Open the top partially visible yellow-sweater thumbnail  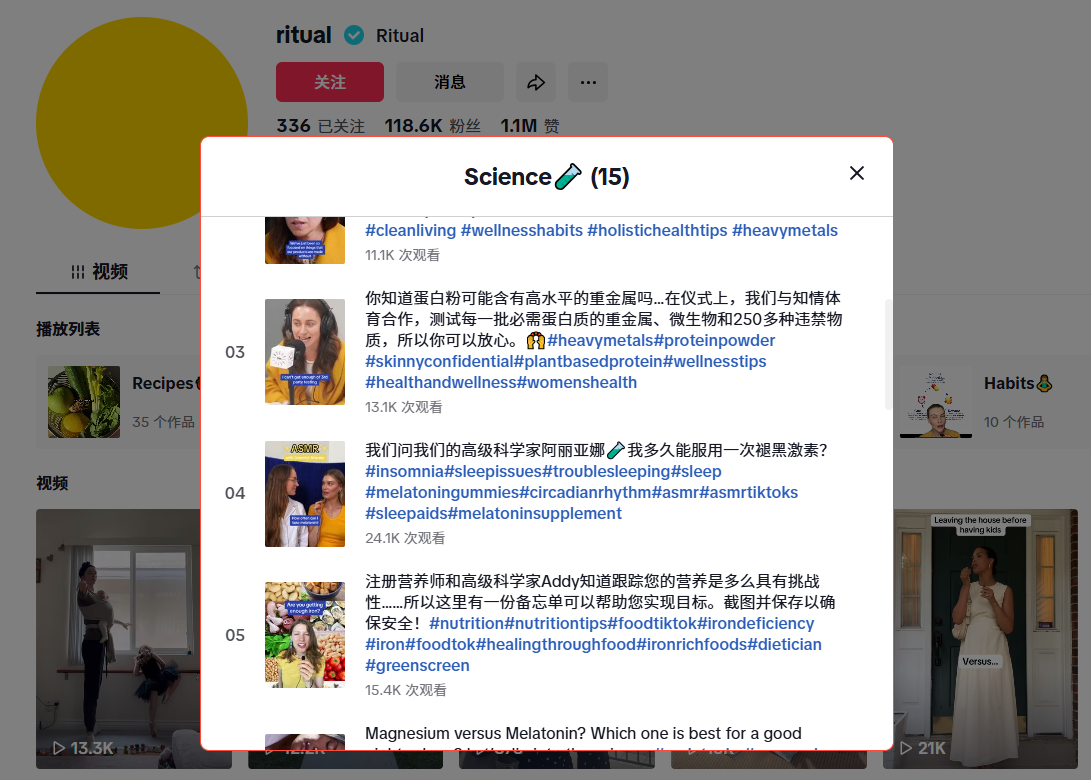pos(305,240)
